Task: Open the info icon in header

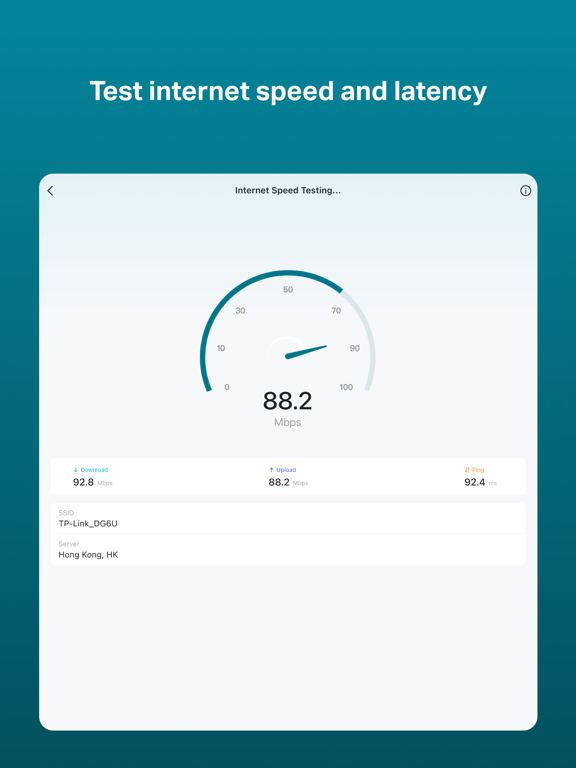Action: point(525,191)
